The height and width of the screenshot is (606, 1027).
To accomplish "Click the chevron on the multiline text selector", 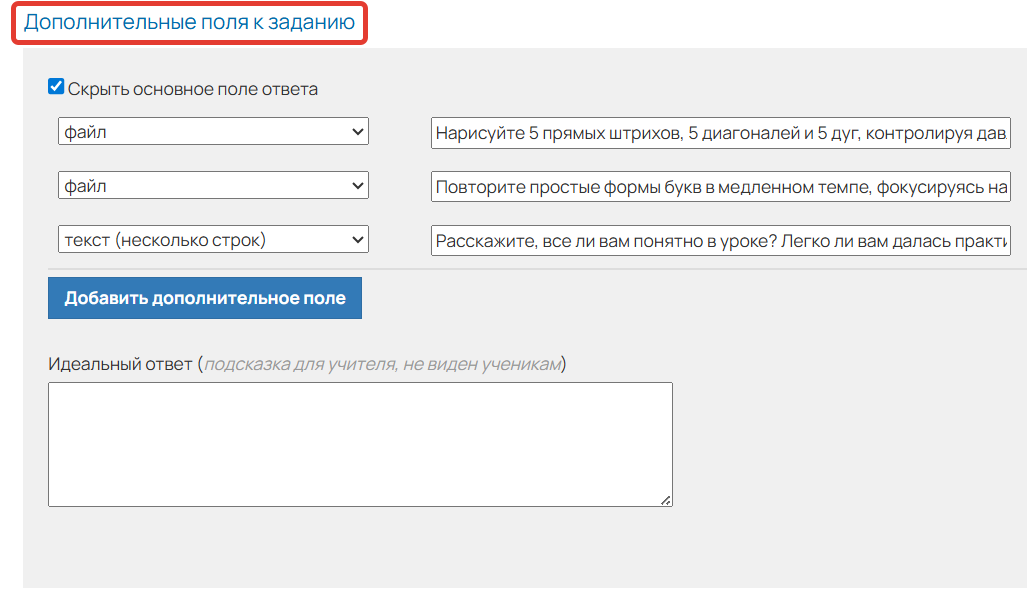I will tap(357, 239).
